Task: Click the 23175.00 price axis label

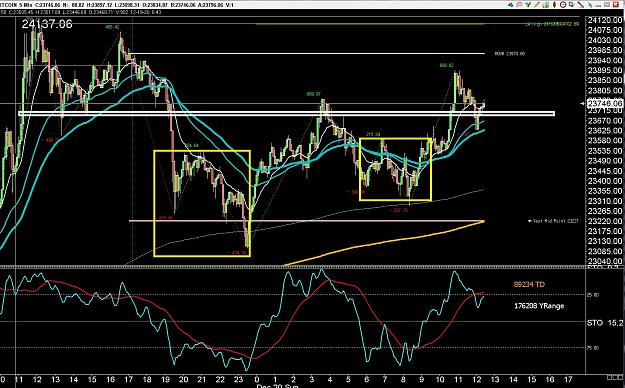Action: 605,231
